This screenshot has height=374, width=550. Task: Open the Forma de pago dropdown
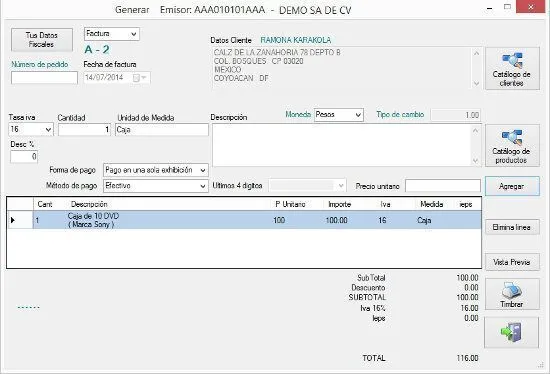[x=203, y=171]
